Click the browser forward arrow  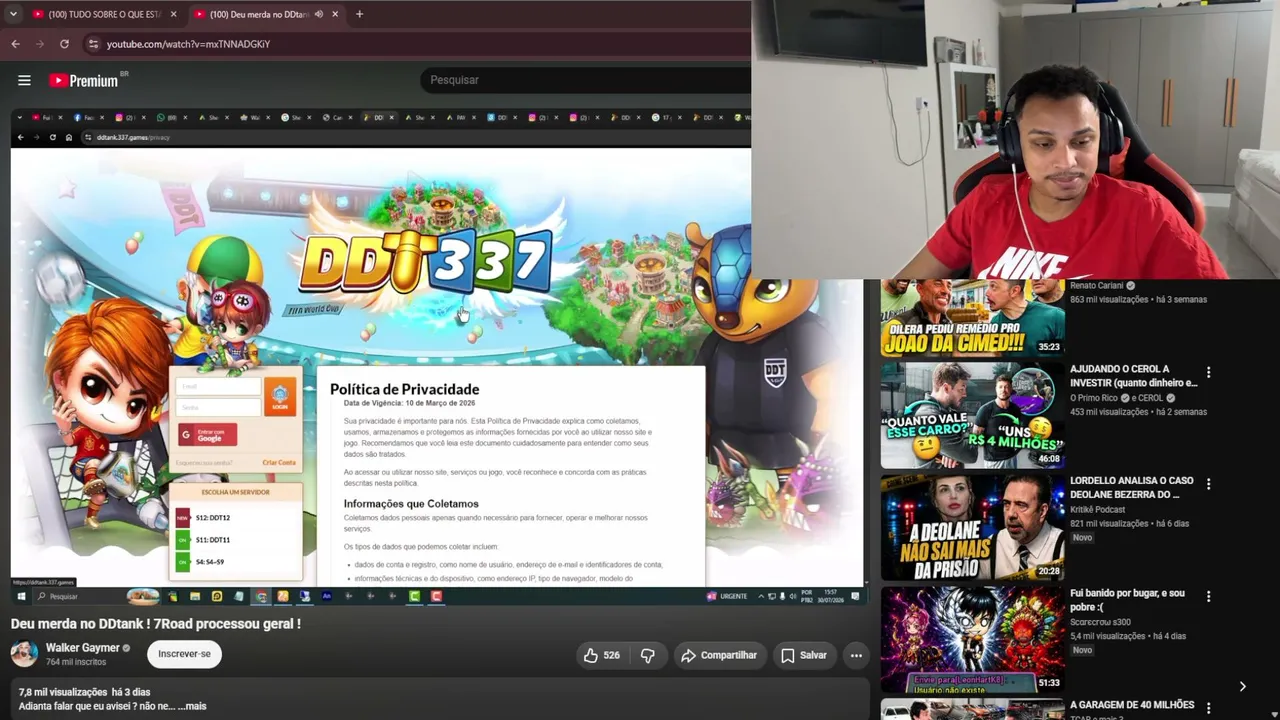pos(40,44)
